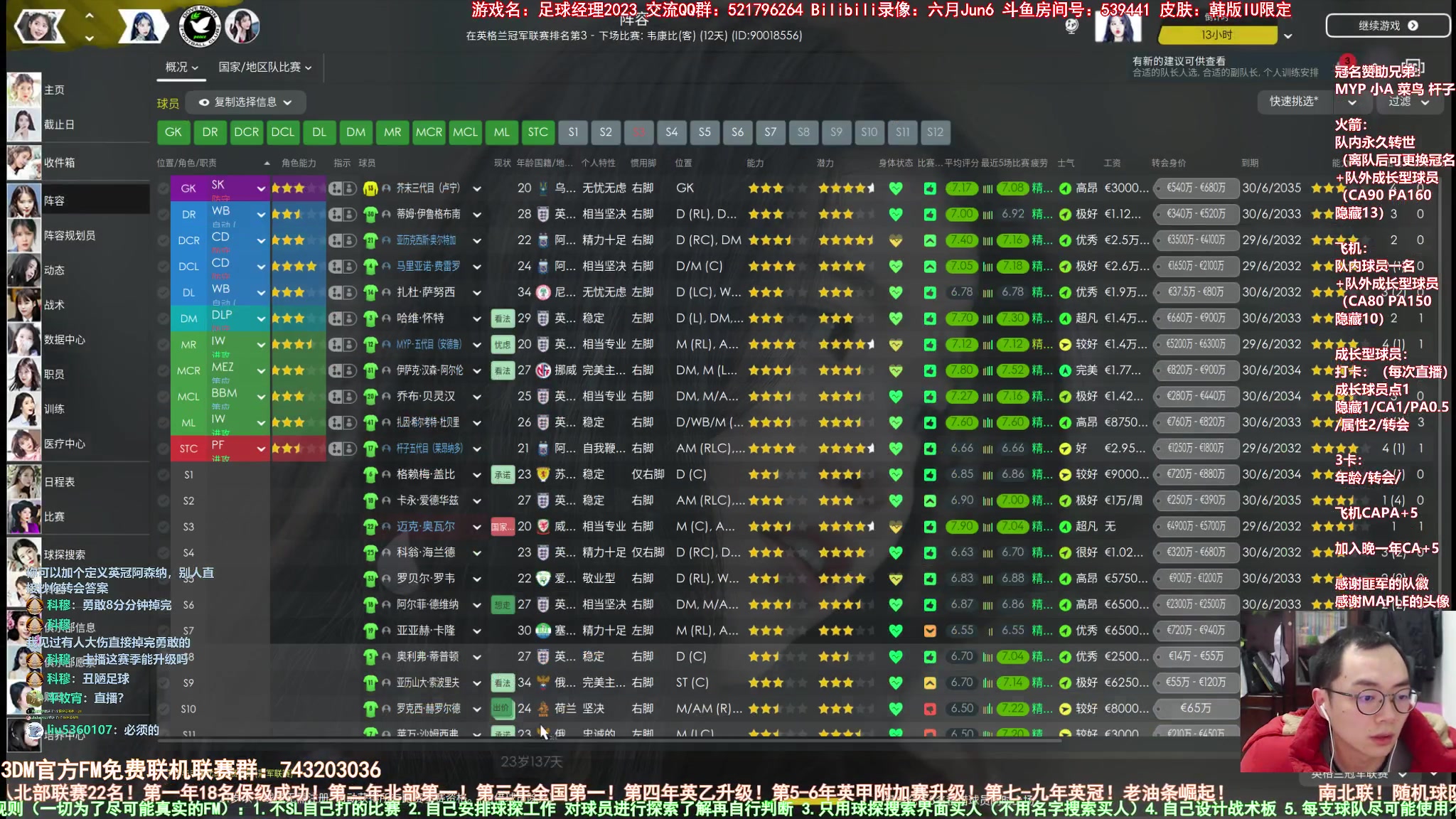Click the yellow 13小时 progress bar

(1217, 35)
